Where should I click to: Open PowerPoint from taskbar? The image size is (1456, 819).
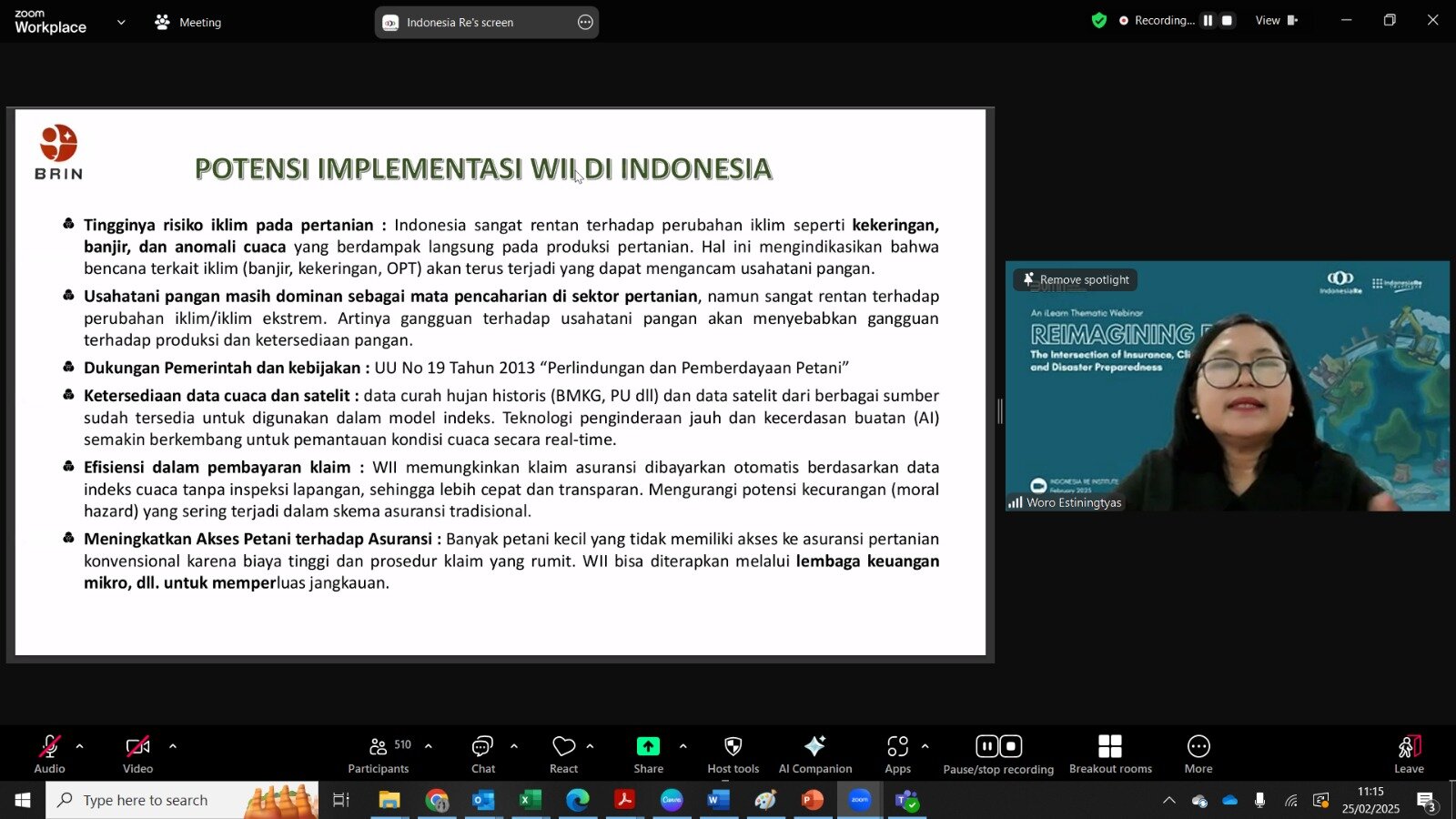[x=813, y=800]
